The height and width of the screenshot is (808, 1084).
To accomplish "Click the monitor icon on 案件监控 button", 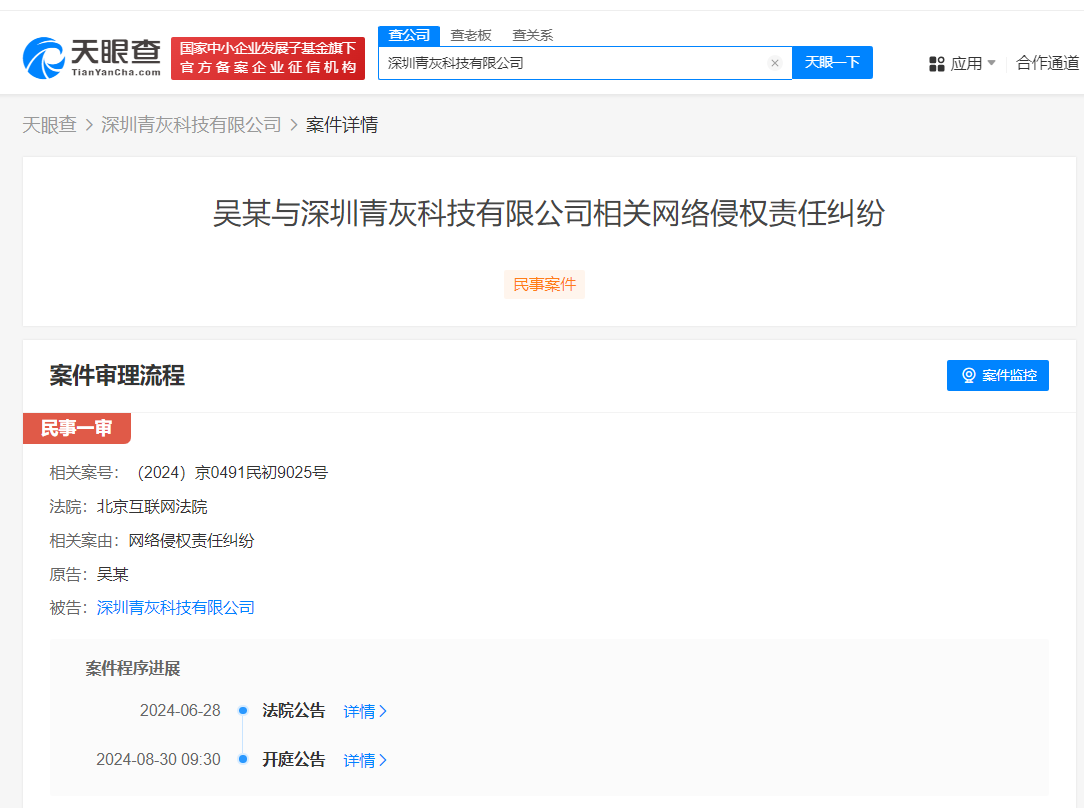I will (967, 375).
